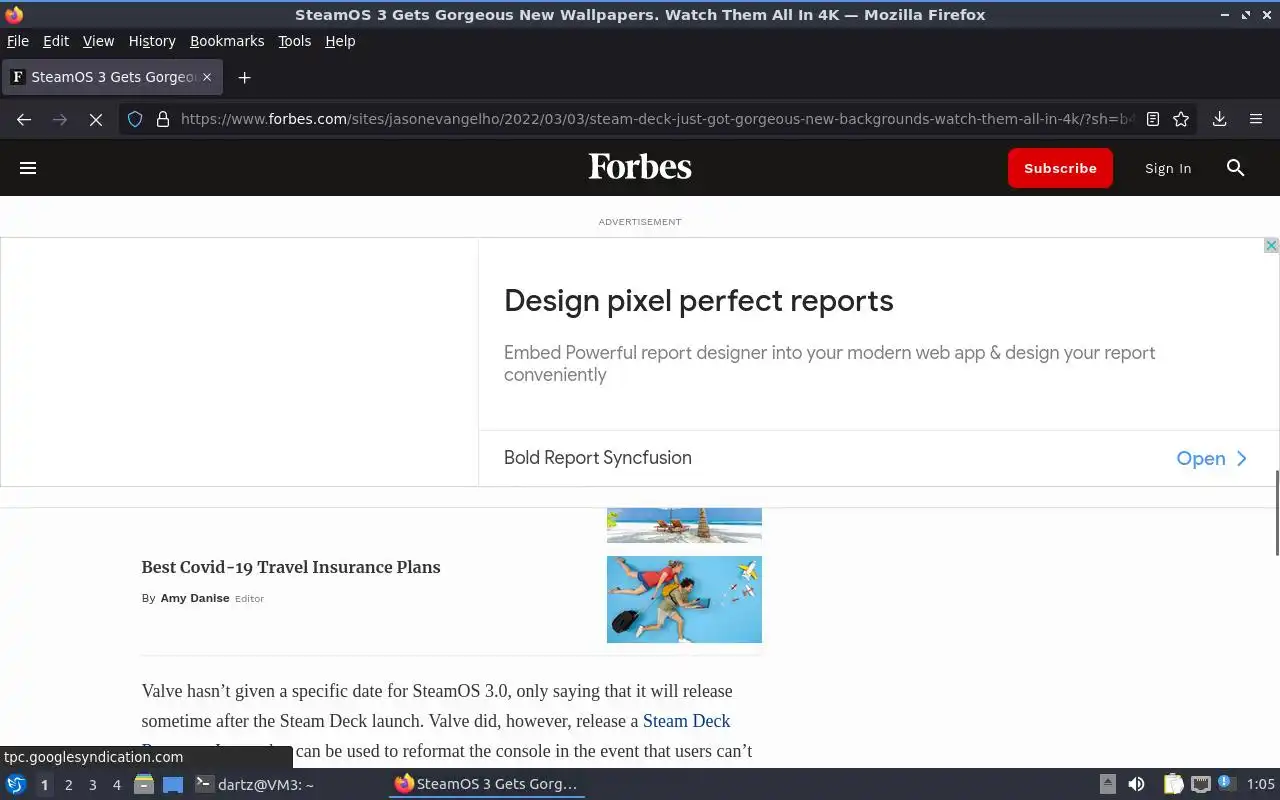Open the History menu
The height and width of the screenshot is (800, 1280).
click(x=152, y=41)
